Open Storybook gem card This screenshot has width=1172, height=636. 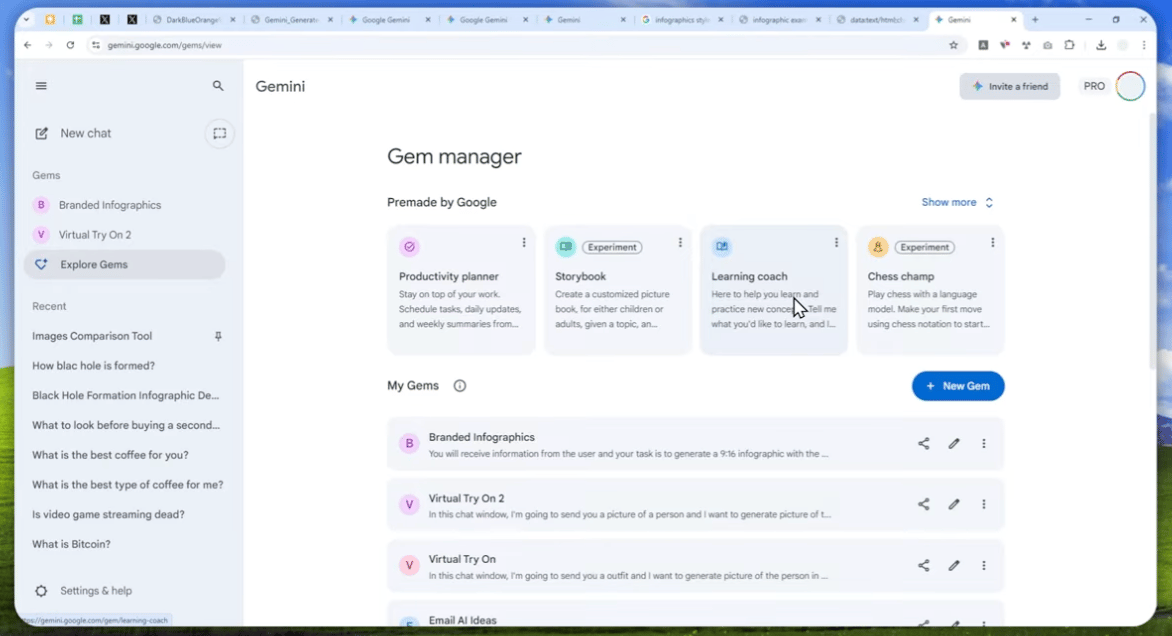(617, 290)
